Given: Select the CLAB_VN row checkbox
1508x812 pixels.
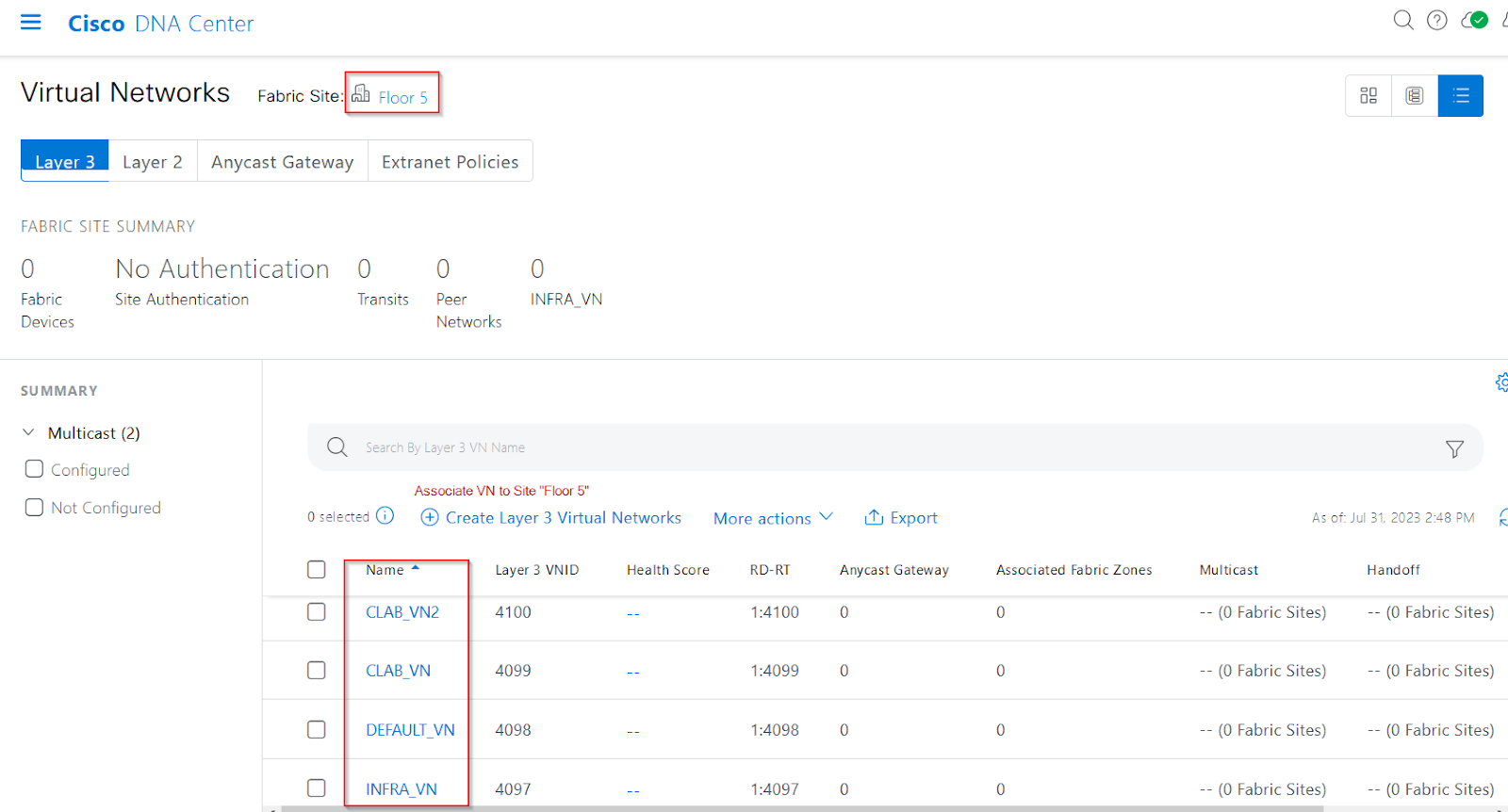Looking at the screenshot, I should pyautogui.click(x=317, y=670).
